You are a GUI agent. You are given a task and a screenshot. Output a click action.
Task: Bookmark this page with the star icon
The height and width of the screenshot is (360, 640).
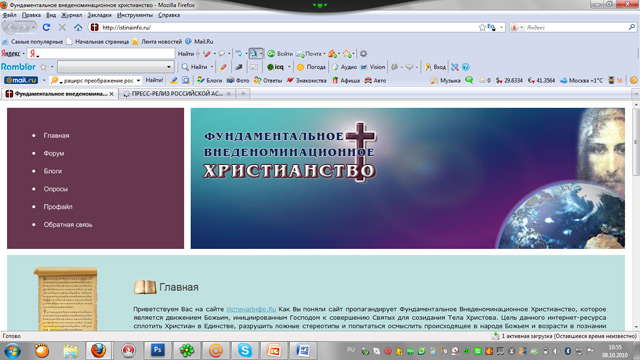coord(482,27)
